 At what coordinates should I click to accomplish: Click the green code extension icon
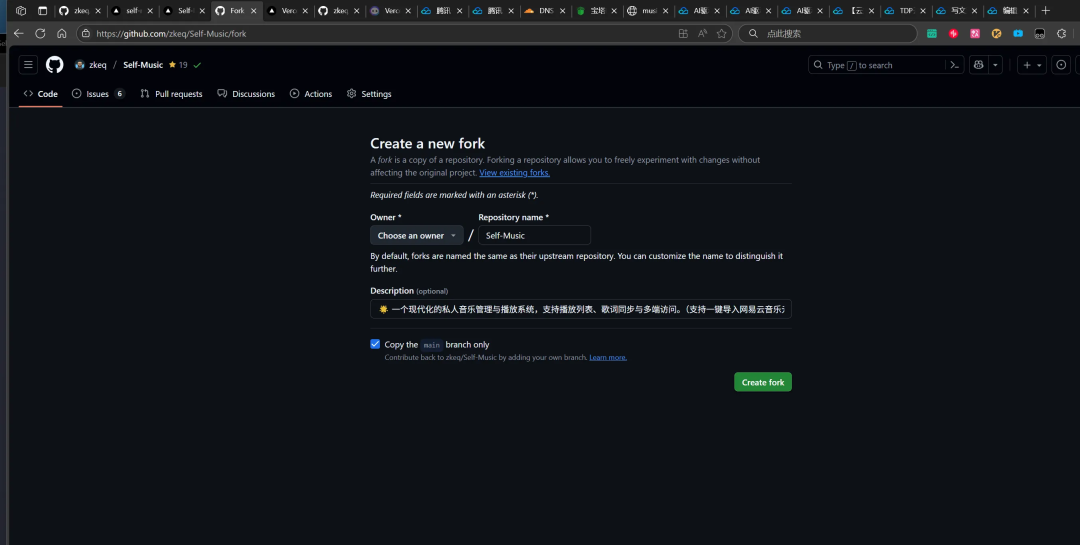(932, 33)
